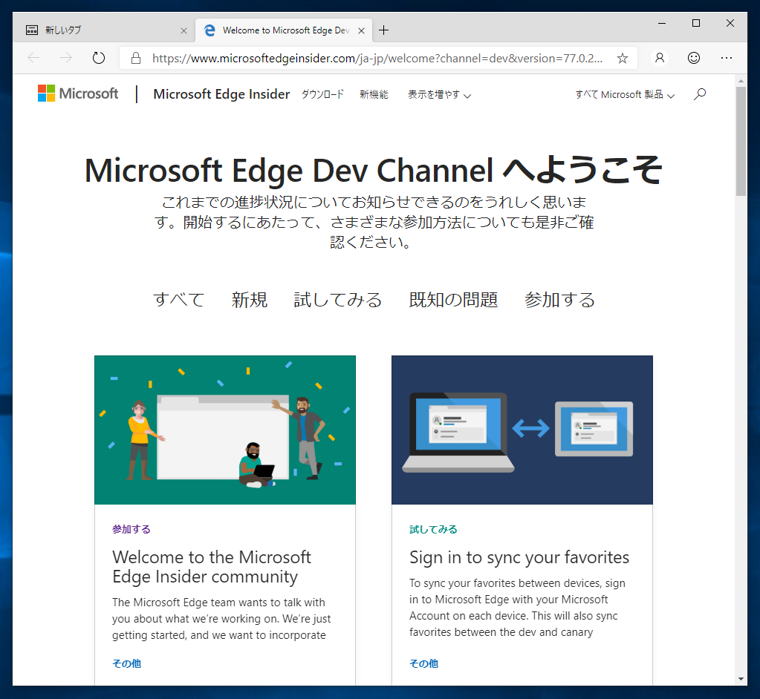Click the device sync card image

pyautogui.click(x=522, y=430)
